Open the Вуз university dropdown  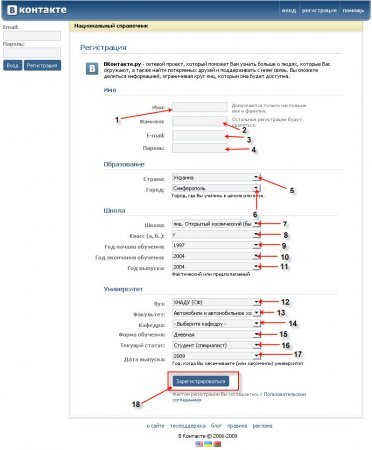(x=216, y=302)
